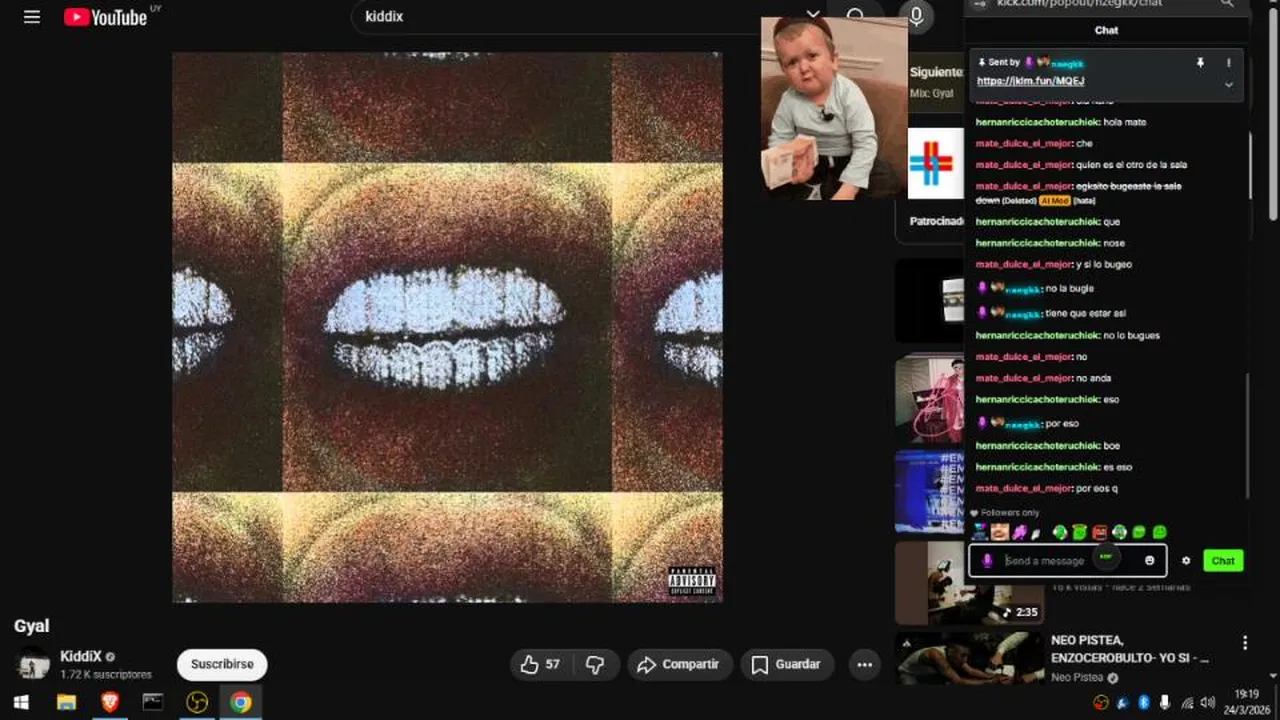Click the Gyal album cover video area
The width and height of the screenshot is (1280, 720).
(447, 327)
